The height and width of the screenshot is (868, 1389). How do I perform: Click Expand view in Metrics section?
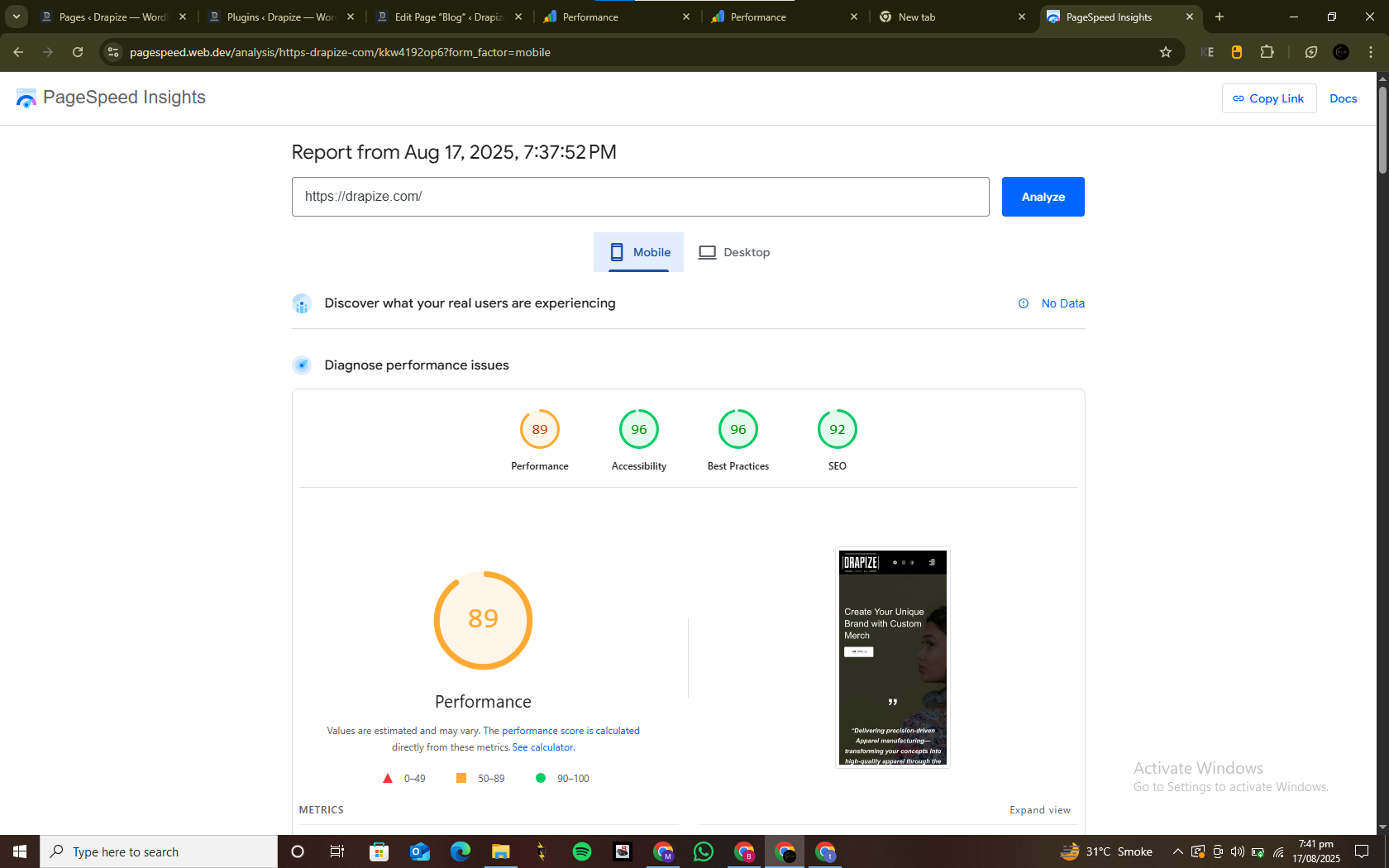[x=1039, y=810]
